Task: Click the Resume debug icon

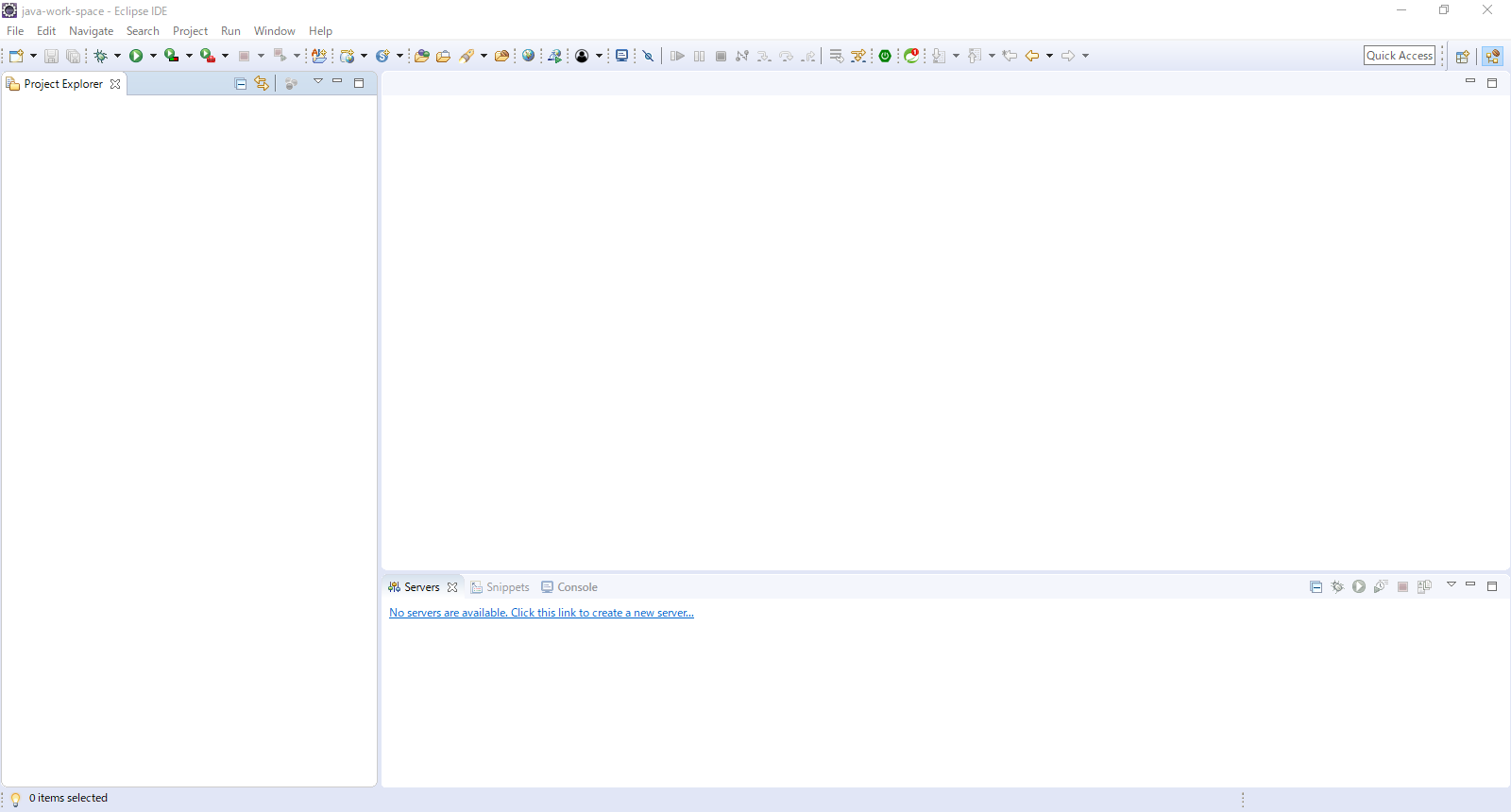Action: pos(677,56)
